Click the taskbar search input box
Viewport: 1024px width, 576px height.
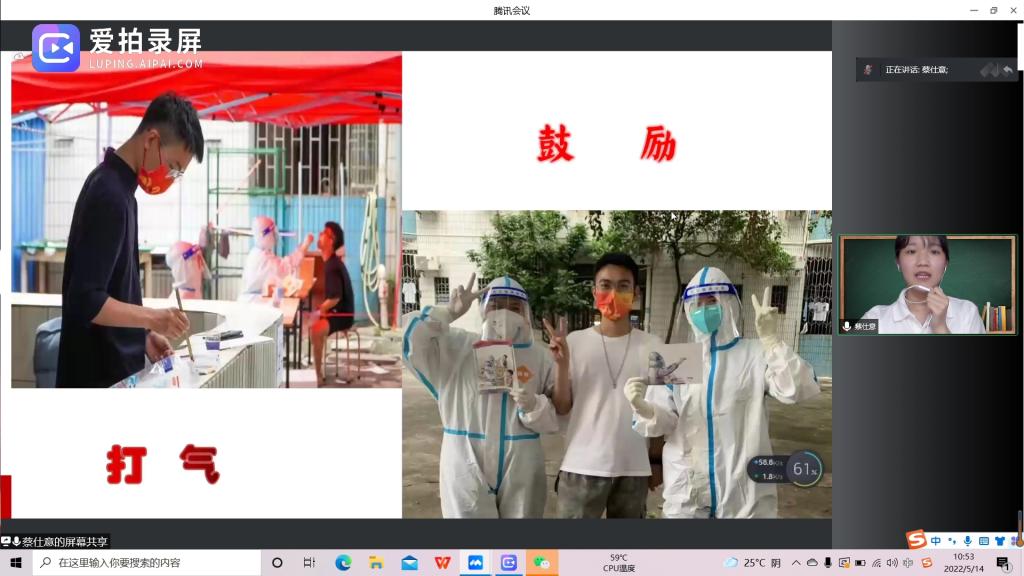[x=145, y=563]
